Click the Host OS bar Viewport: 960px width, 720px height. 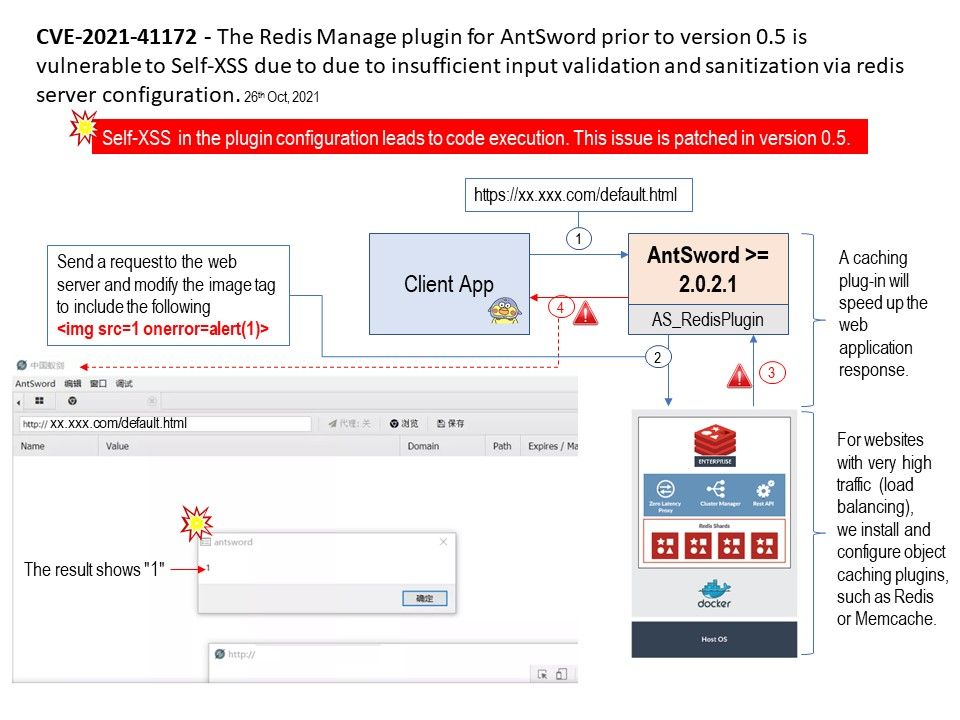pos(714,639)
